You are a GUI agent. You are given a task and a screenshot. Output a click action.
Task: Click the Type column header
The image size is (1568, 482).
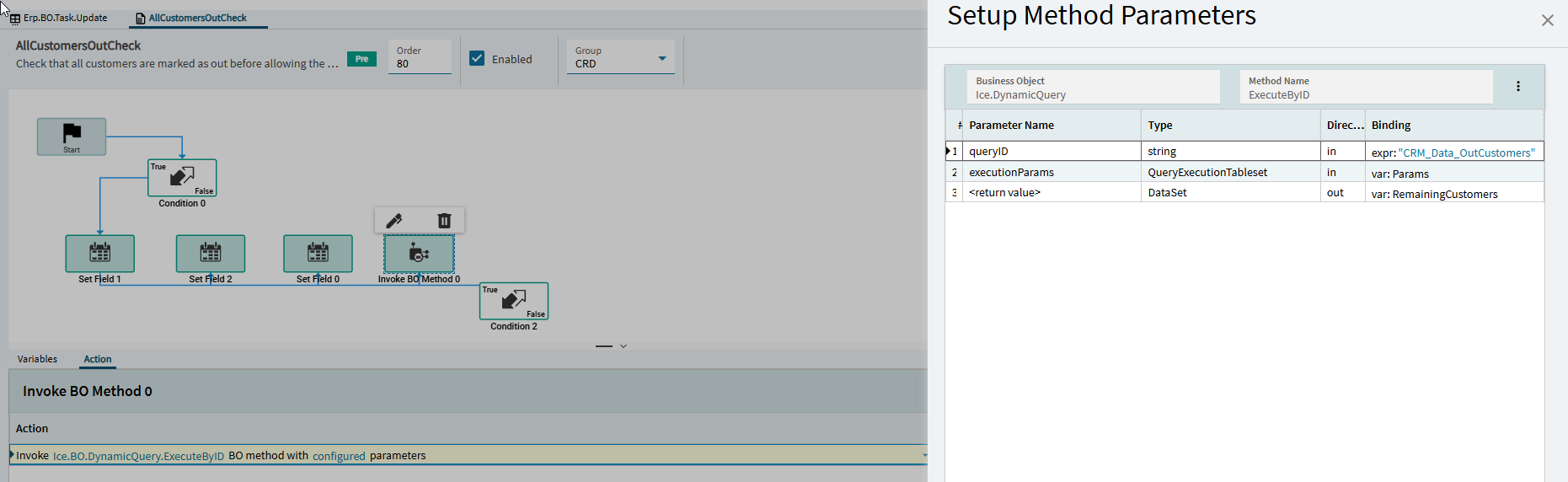[1230, 125]
